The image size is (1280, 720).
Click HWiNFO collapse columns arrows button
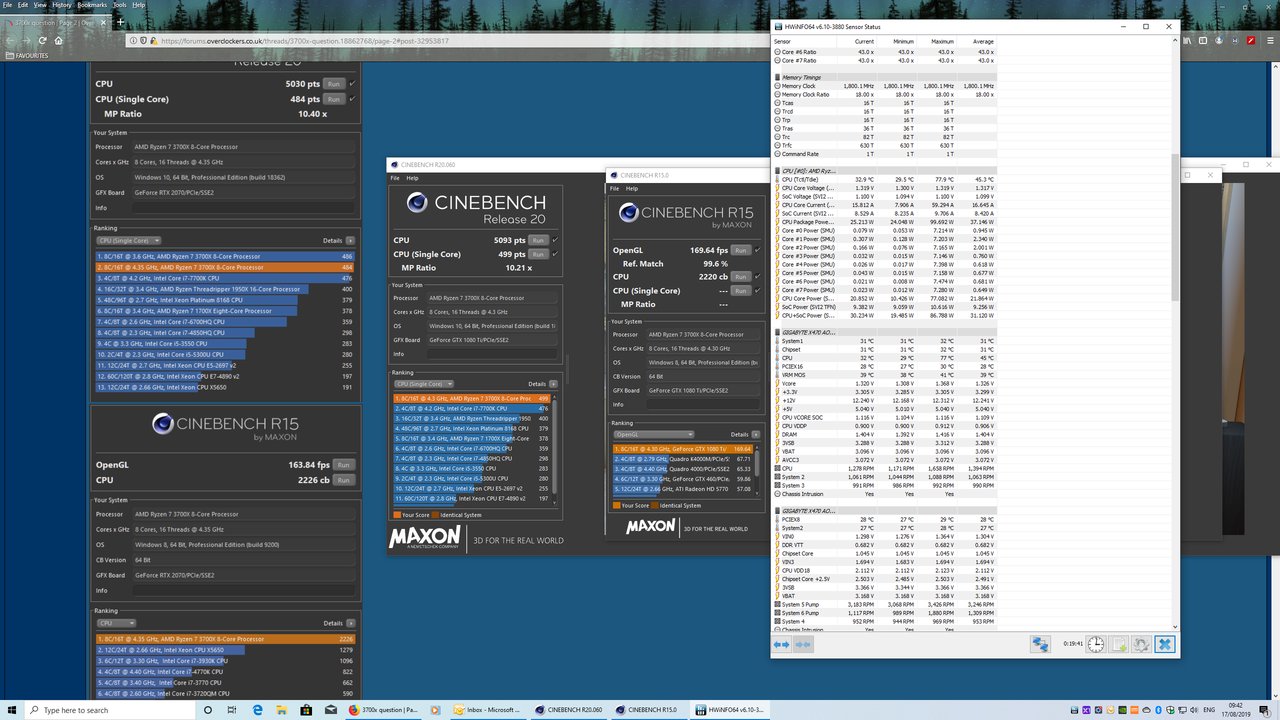coord(802,645)
